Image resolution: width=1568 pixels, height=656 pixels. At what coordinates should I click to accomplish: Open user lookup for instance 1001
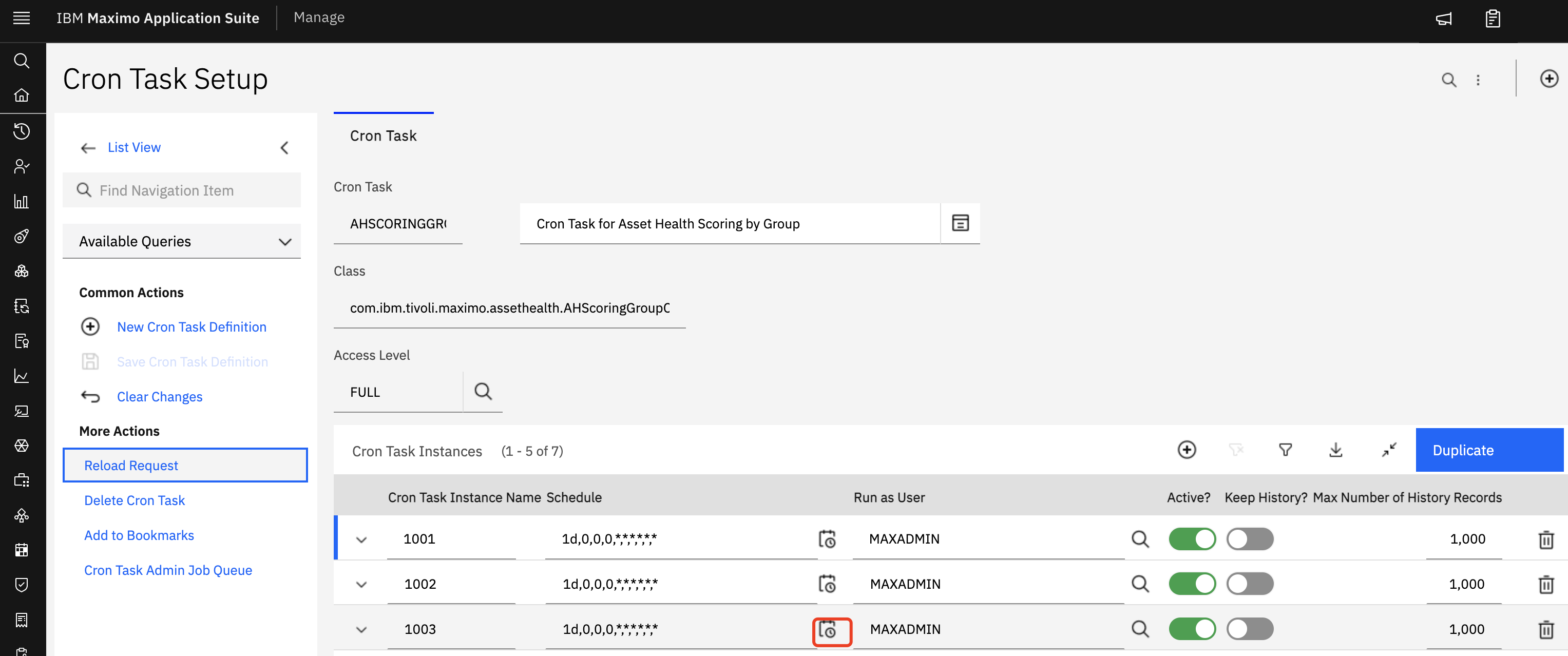tap(1139, 539)
